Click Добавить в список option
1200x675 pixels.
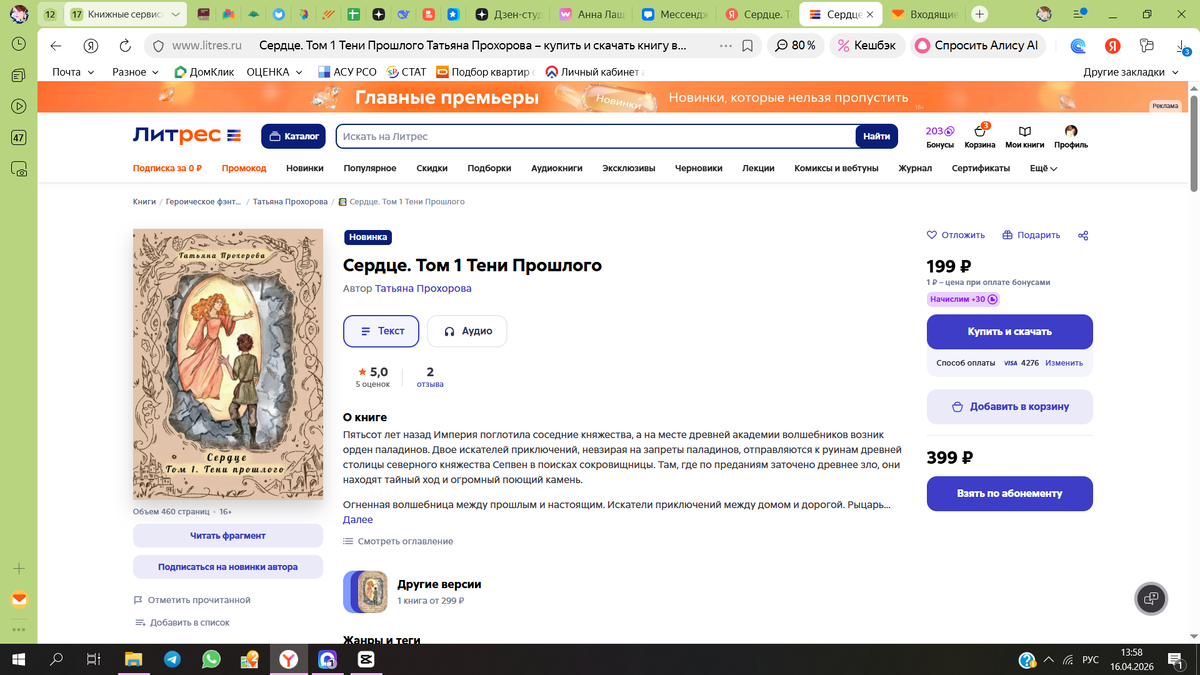pyautogui.click(x=182, y=622)
